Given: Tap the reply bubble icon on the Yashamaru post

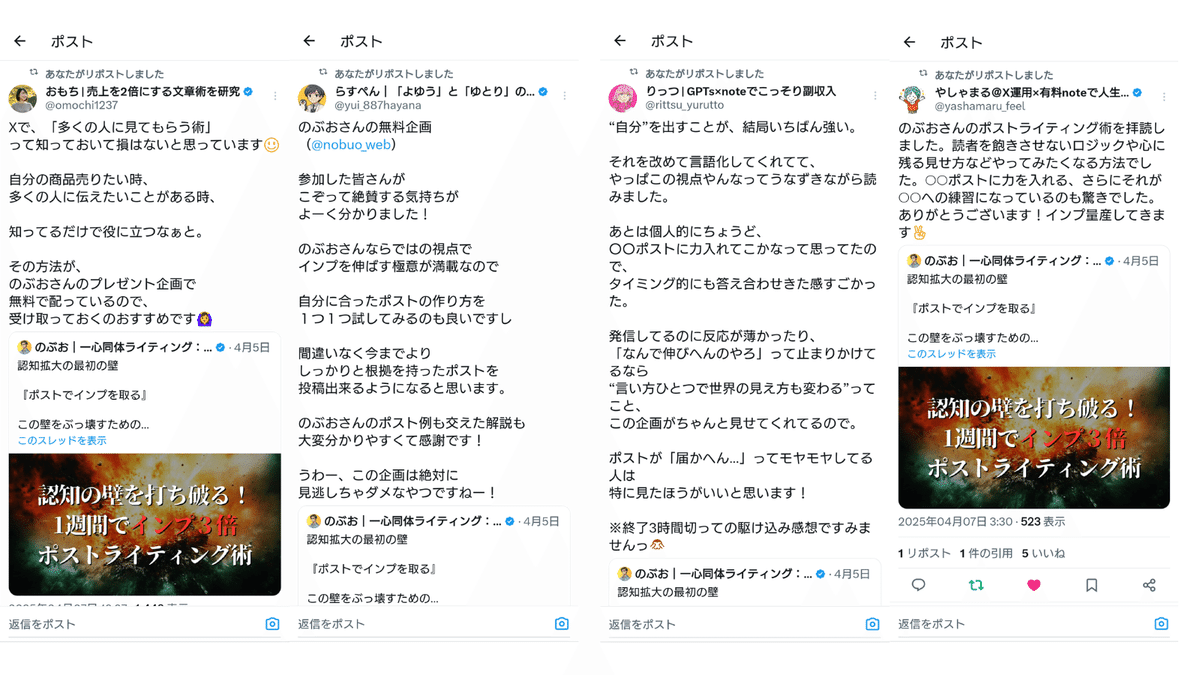Looking at the screenshot, I should click(918, 585).
